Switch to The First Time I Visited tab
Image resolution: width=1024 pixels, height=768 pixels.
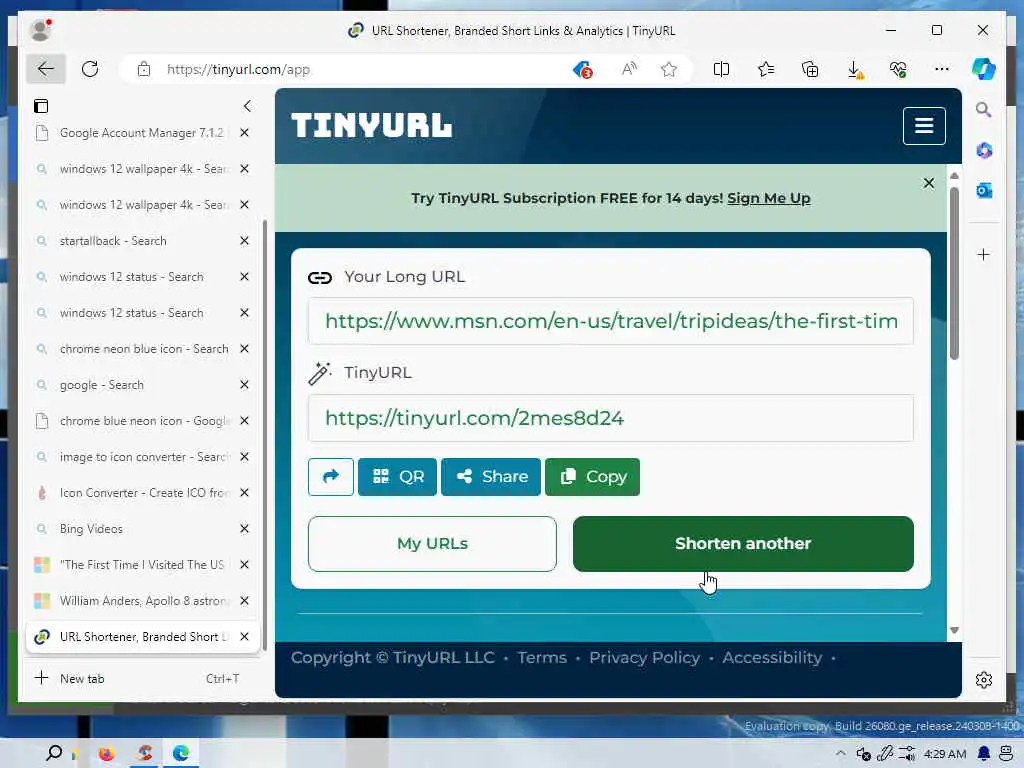(x=142, y=565)
